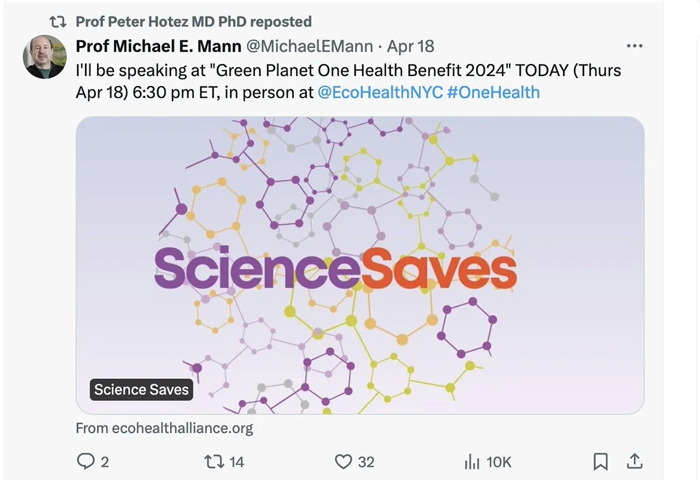Open the @MichaelEMann handle
The image size is (700, 480).
(308, 46)
